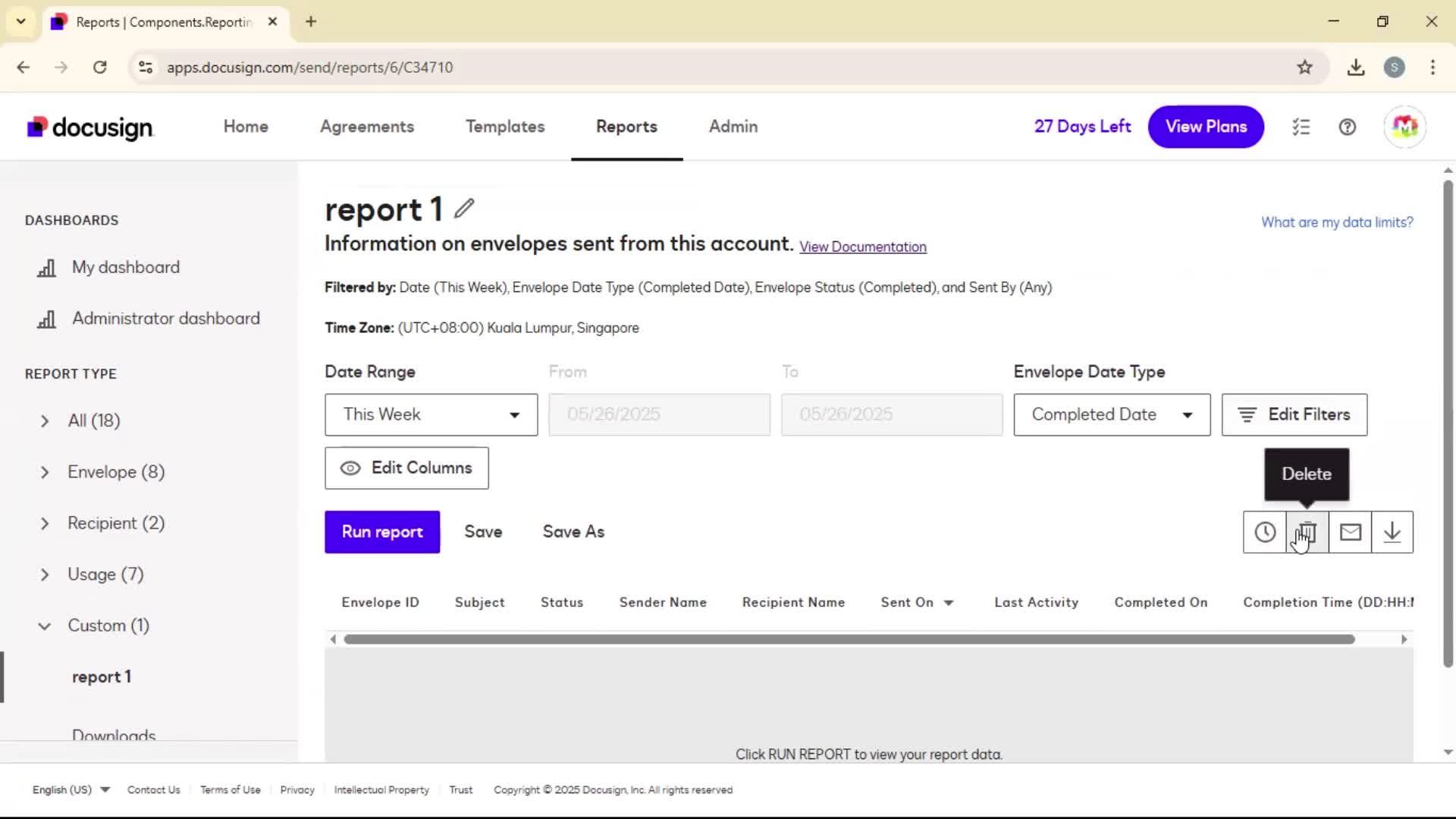Screen dimensions: 1456x819
Task: Open the English (US) language dropdown
Action: pos(71,789)
